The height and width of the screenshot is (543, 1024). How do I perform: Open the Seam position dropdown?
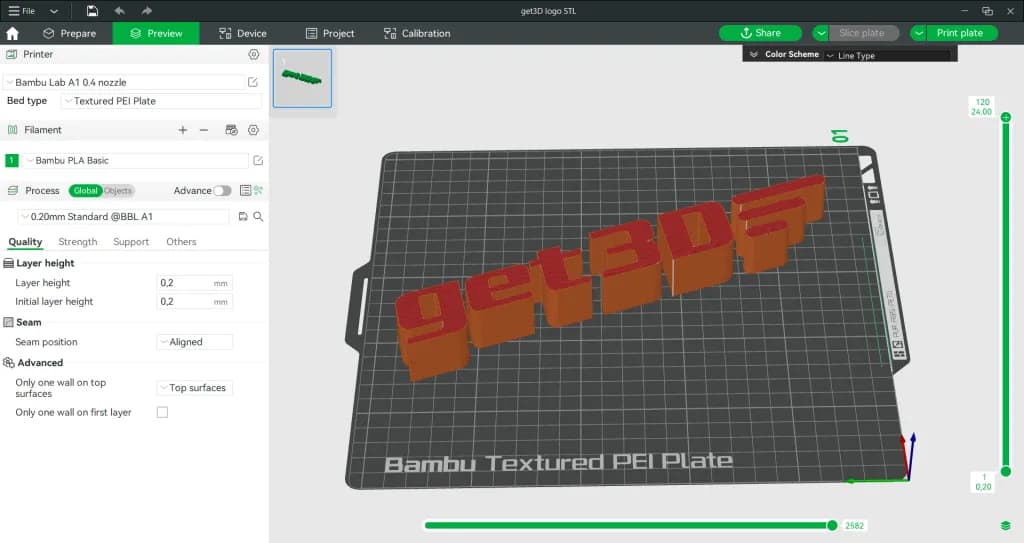[195, 342]
